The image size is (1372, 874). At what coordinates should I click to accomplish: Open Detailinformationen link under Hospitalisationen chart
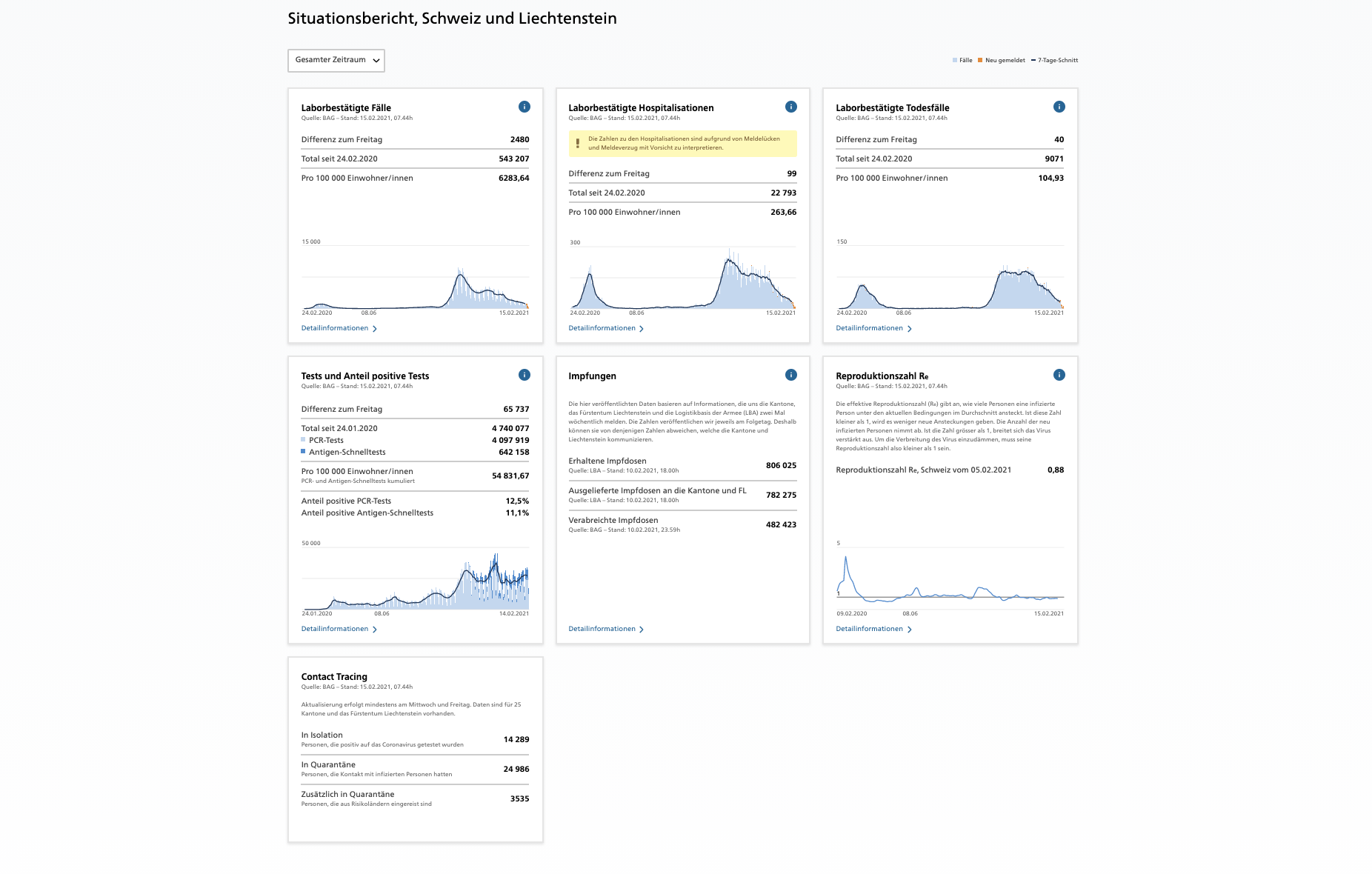(607, 328)
